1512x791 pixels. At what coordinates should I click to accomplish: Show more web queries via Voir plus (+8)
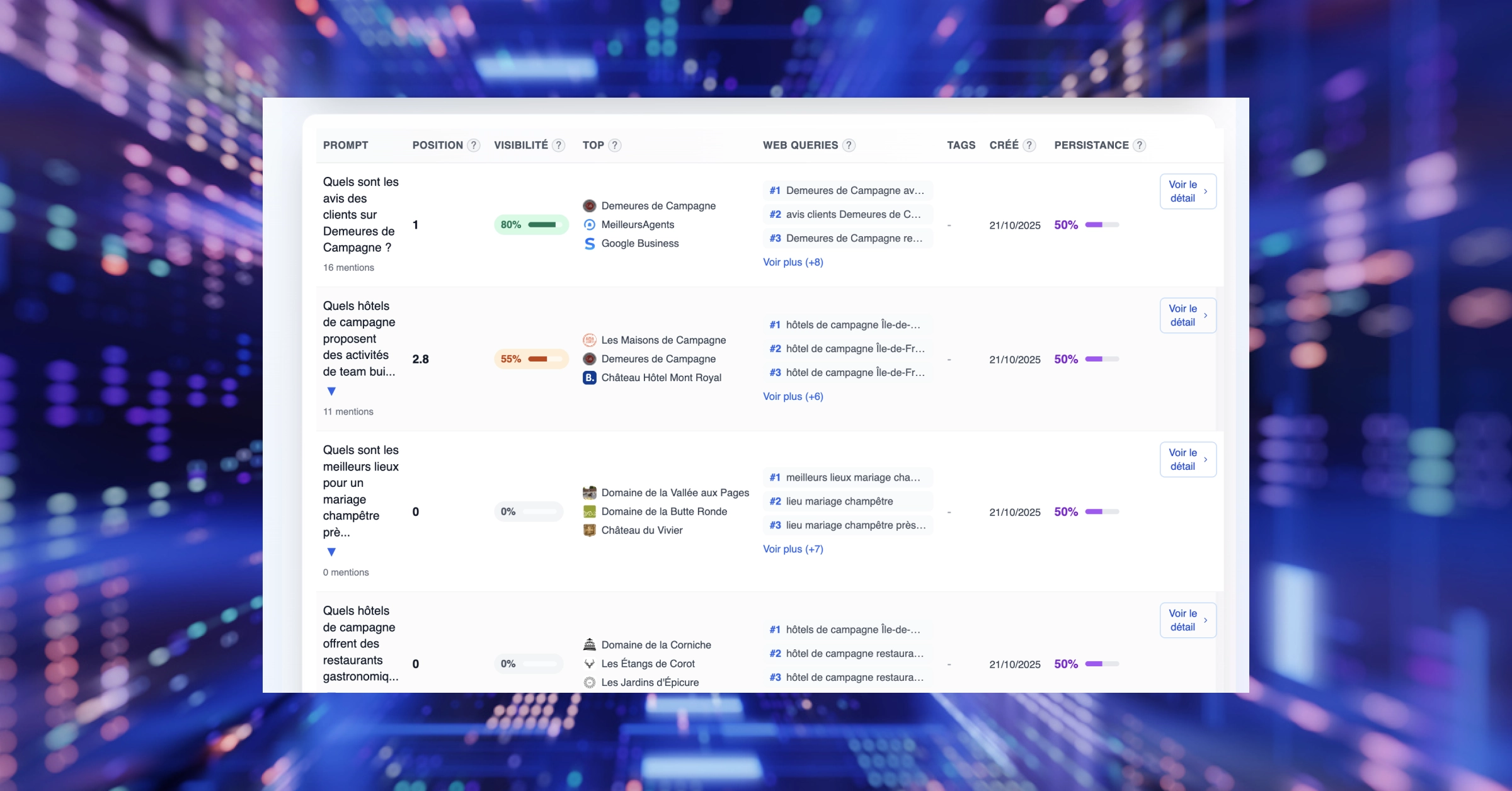[793, 262]
